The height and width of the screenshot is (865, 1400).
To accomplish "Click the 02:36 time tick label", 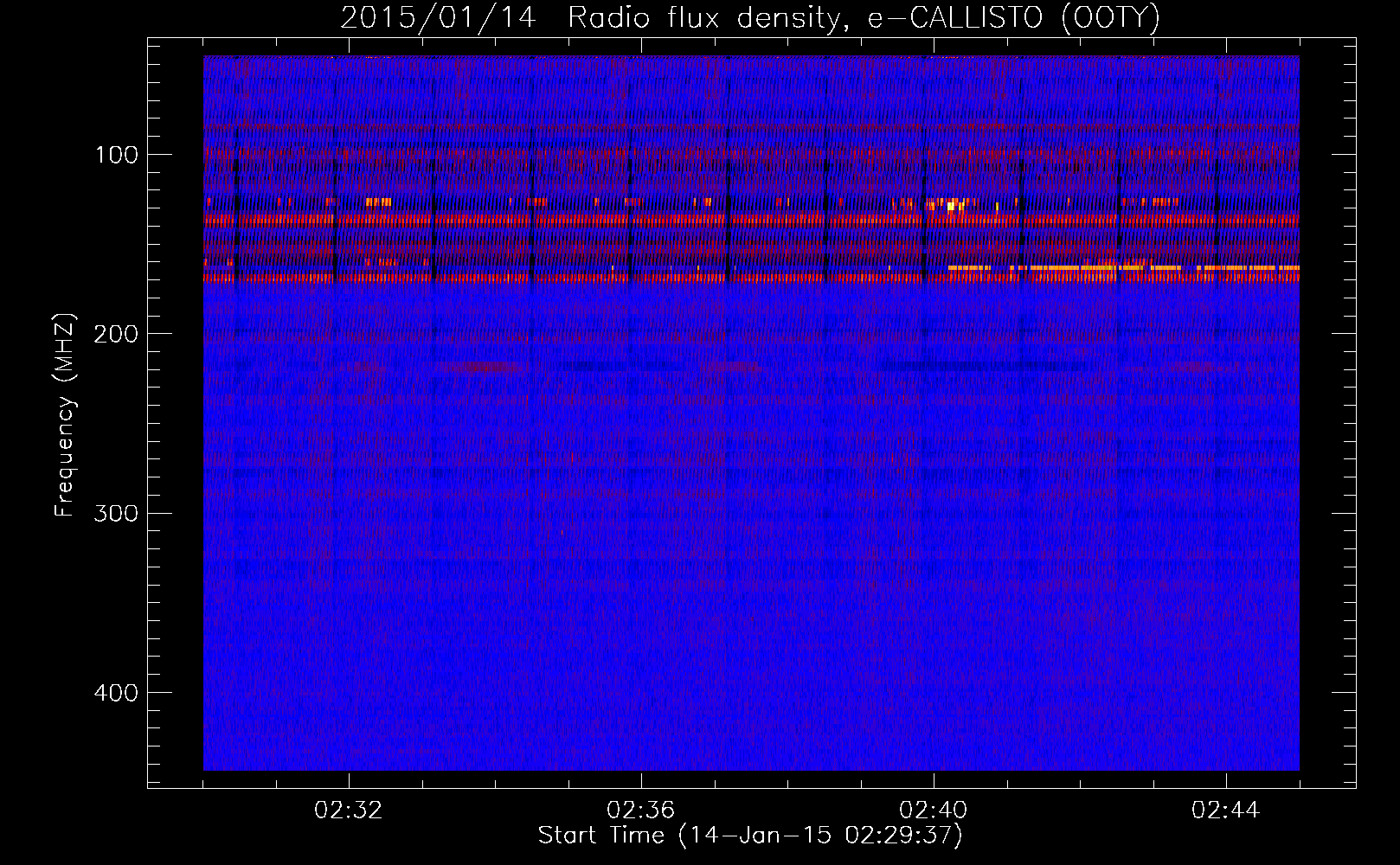I will [641, 811].
